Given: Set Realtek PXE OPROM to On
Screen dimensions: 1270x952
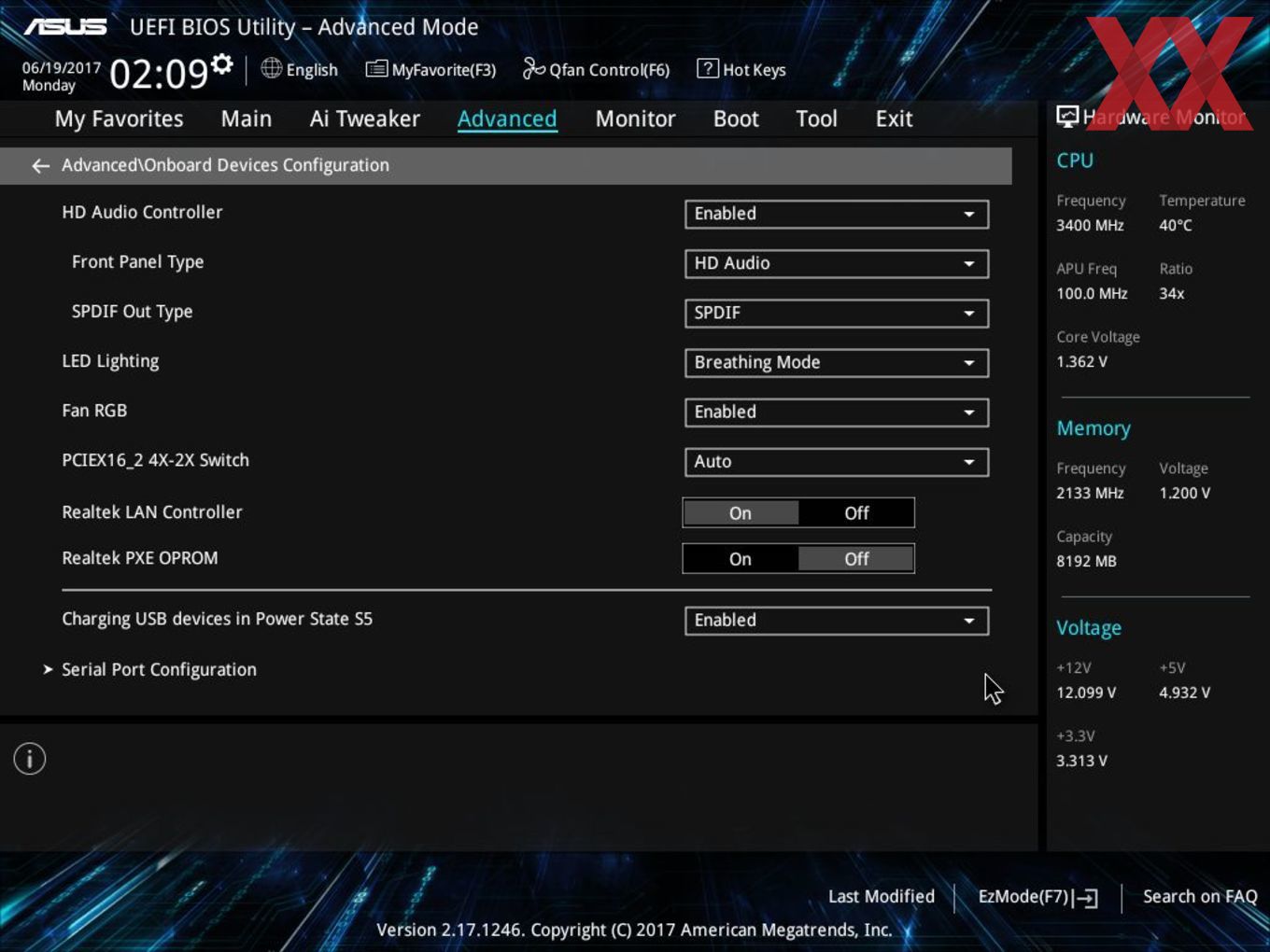Looking at the screenshot, I should (741, 559).
